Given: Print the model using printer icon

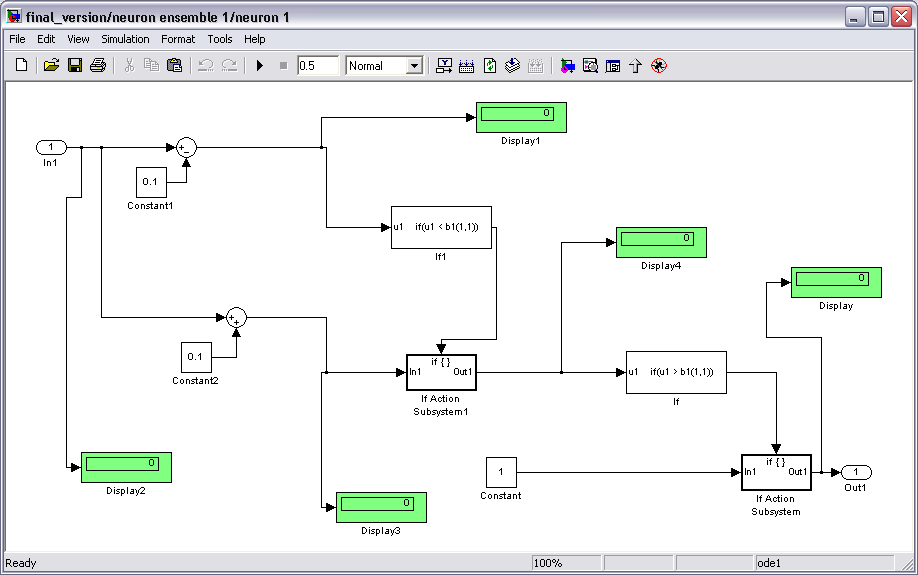Looking at the screenshot, I should [98, 66].
